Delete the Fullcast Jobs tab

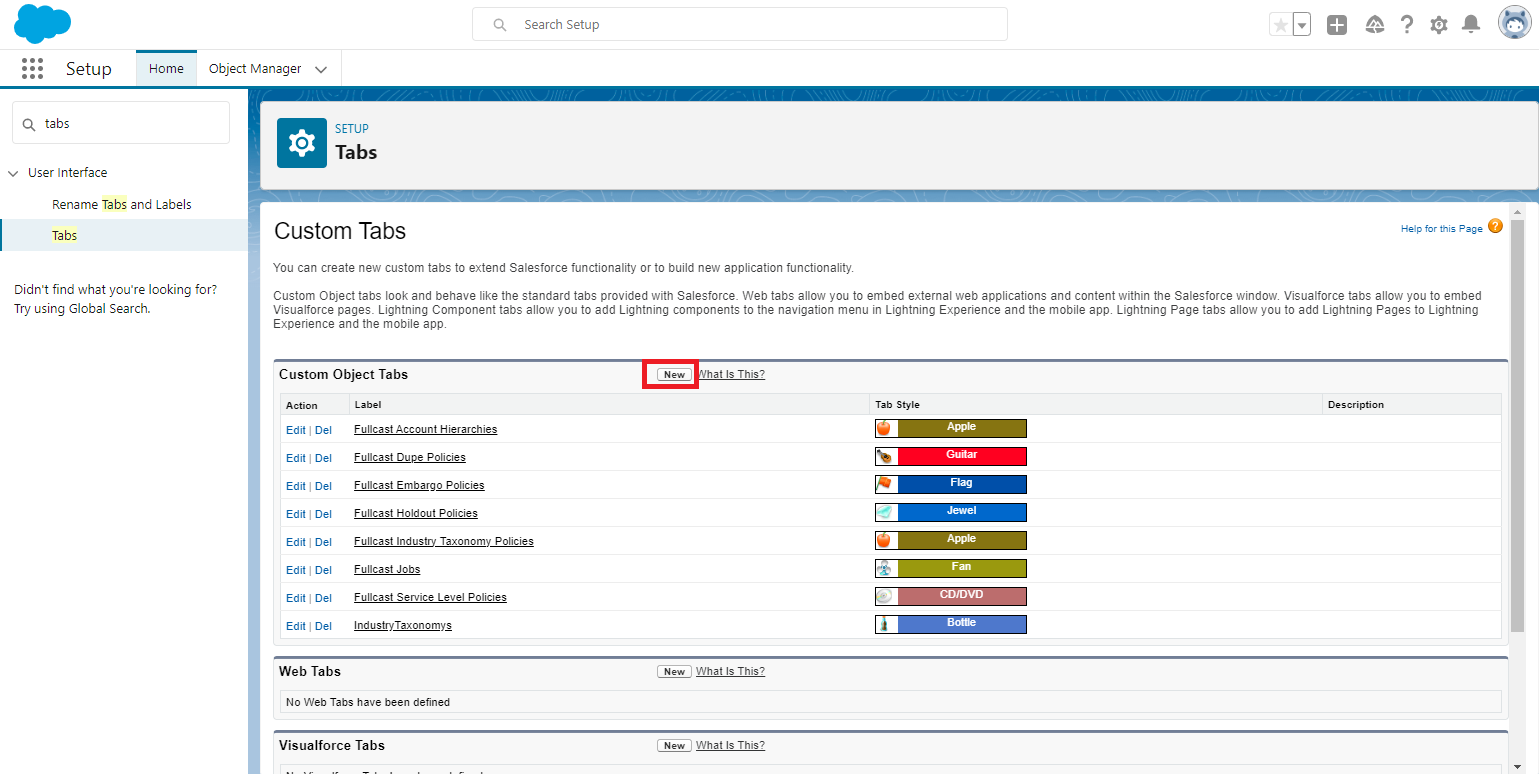click(x=323, y=570)
